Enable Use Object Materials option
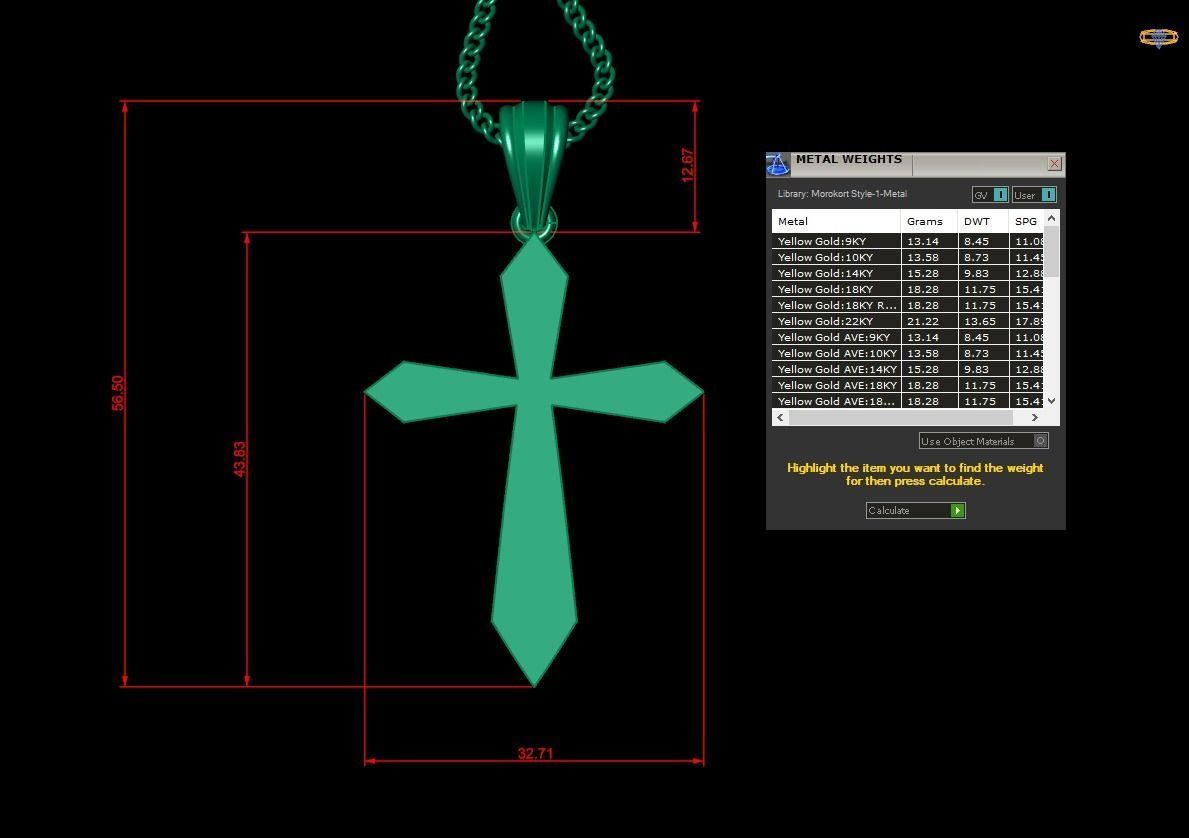The image size is (1189, 838). click(984, 441)
